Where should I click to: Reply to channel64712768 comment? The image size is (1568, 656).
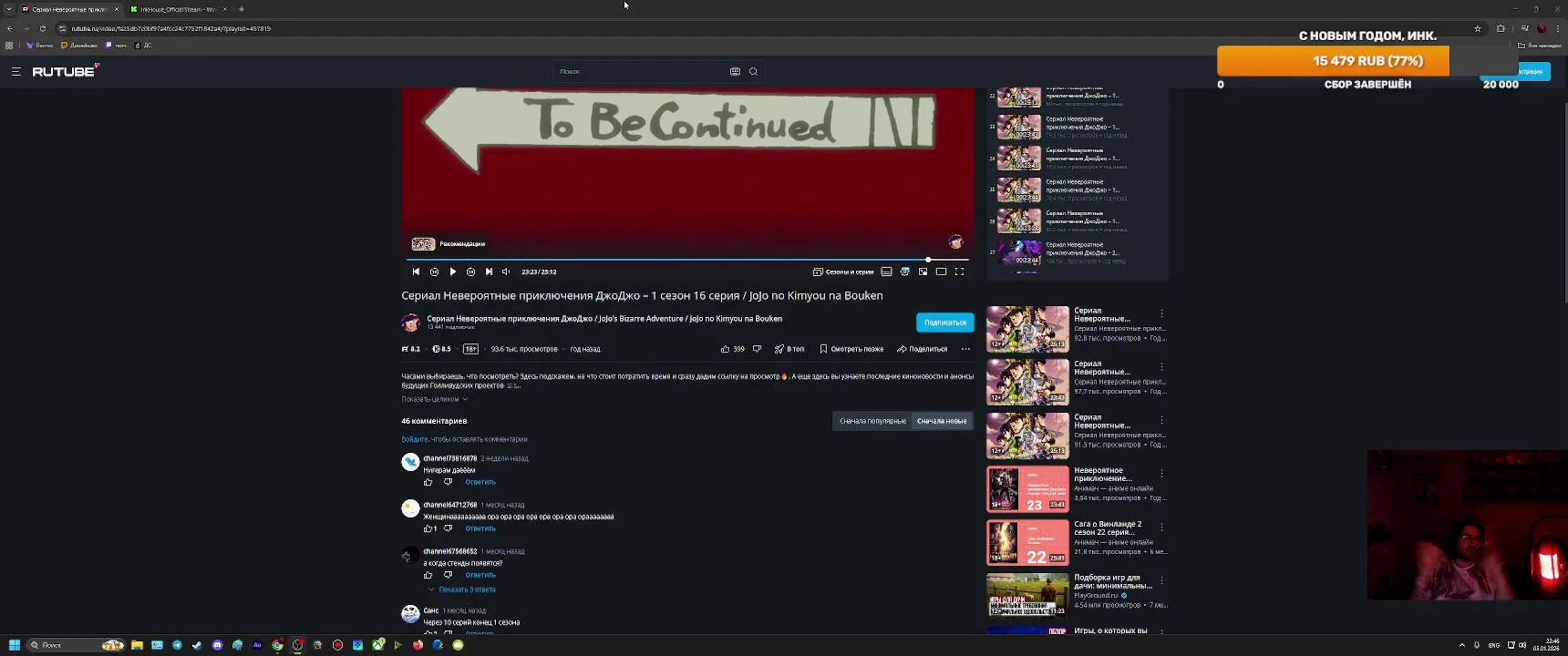pos(480,528)
